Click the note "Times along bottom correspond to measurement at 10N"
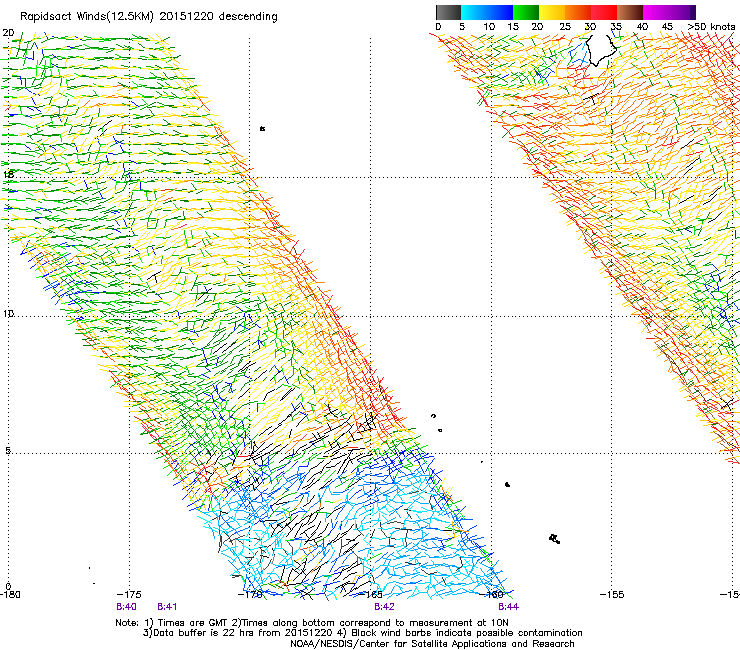The height and width of the screenshot is (650, 740). point(373,623)
